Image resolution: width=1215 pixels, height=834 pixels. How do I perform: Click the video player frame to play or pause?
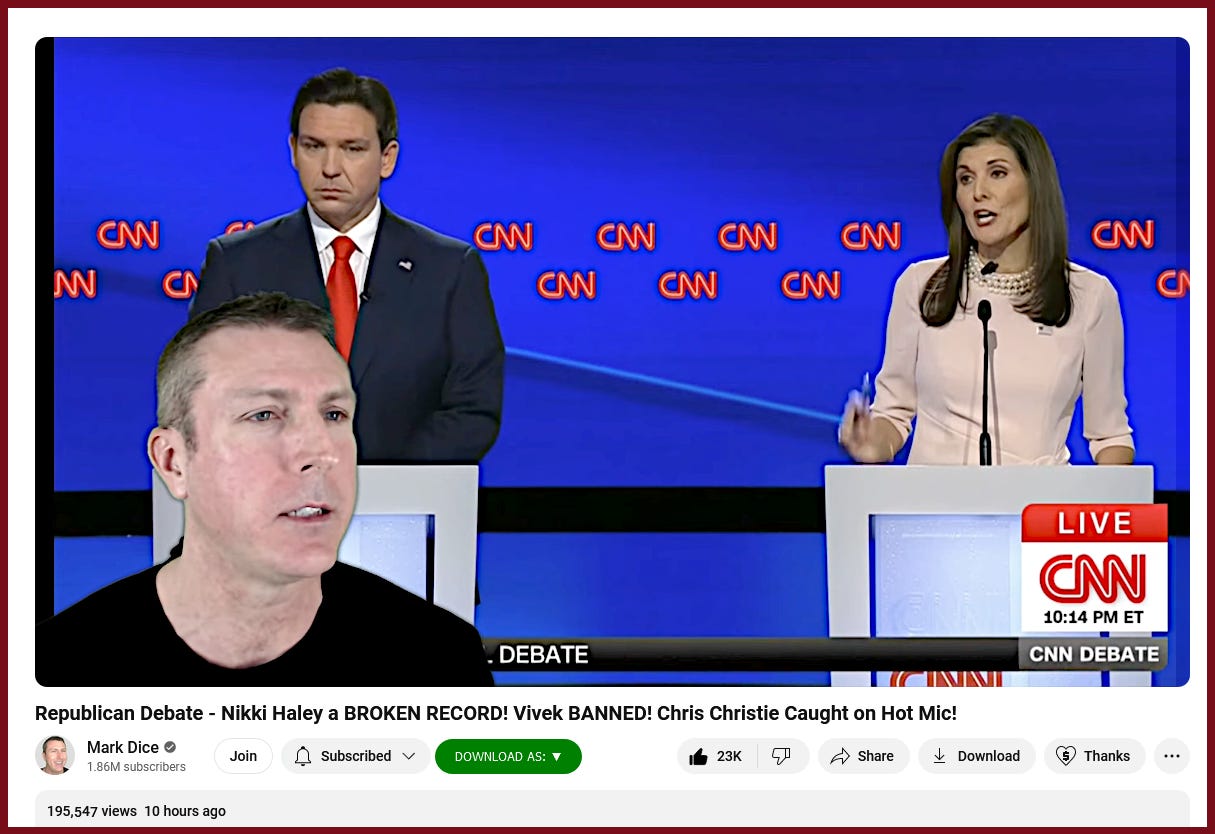tap(612, 362)
